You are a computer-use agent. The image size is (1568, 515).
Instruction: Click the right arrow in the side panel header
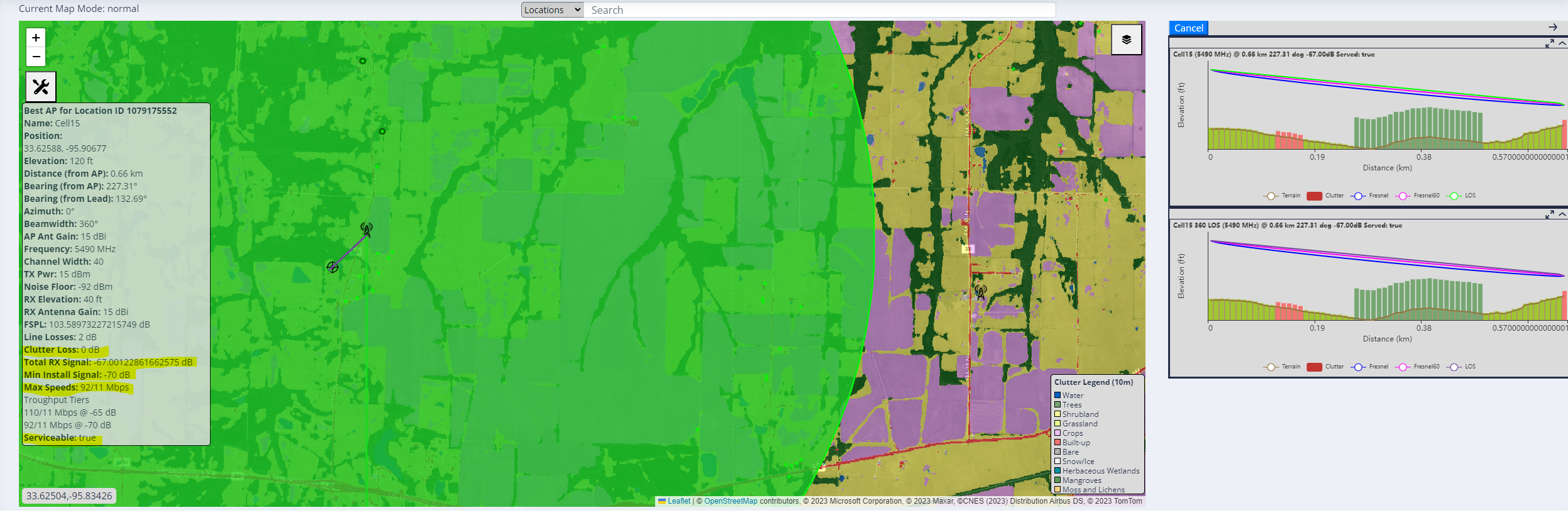tap(1552, 27)
